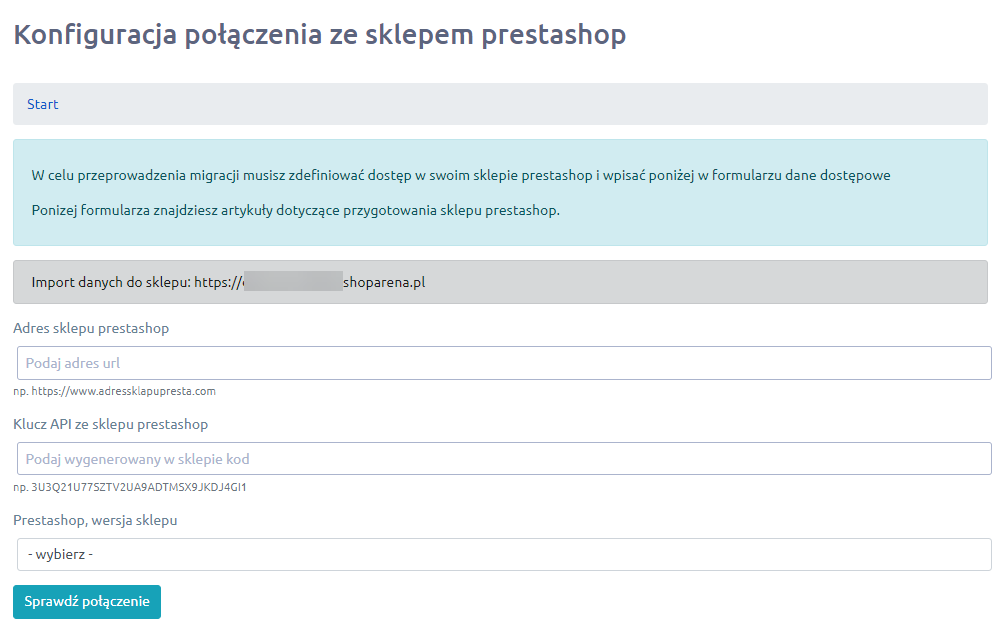Click the example URL hint text
The image size is (1003, 631).
(114, 391)
